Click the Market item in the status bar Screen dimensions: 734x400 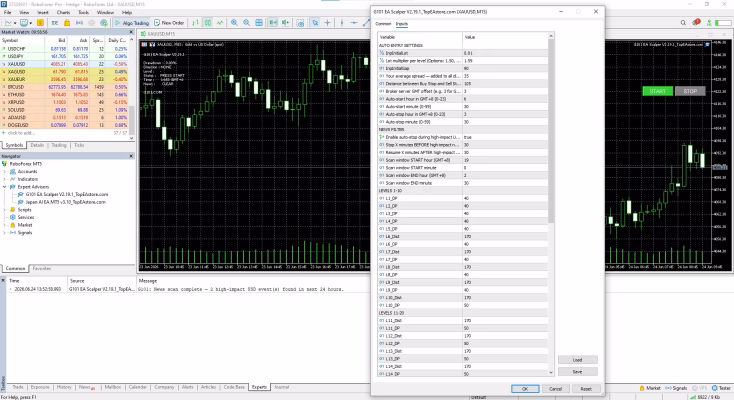650,388
